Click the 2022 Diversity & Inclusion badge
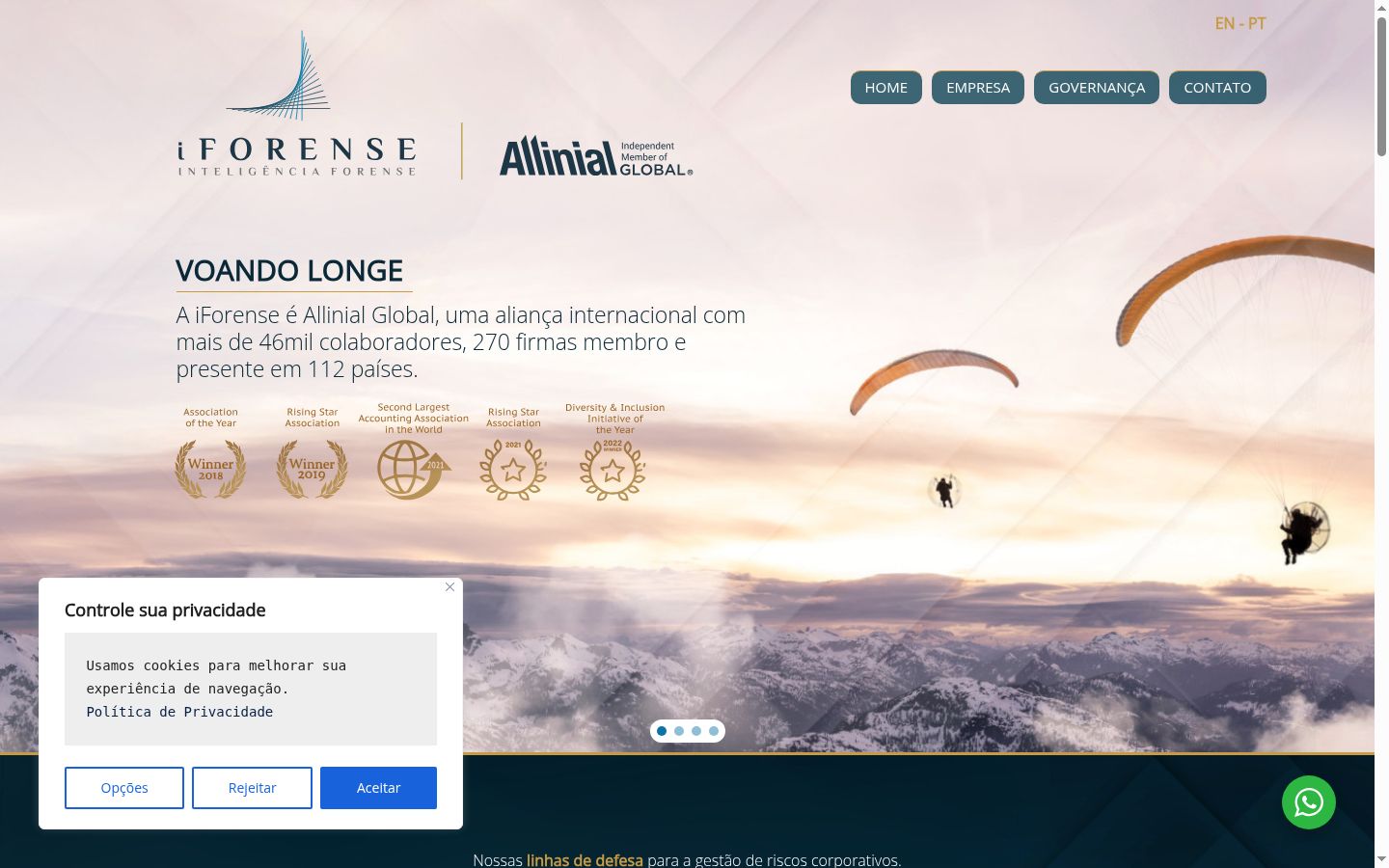1389x868 pixels. (x=613, y=470)
